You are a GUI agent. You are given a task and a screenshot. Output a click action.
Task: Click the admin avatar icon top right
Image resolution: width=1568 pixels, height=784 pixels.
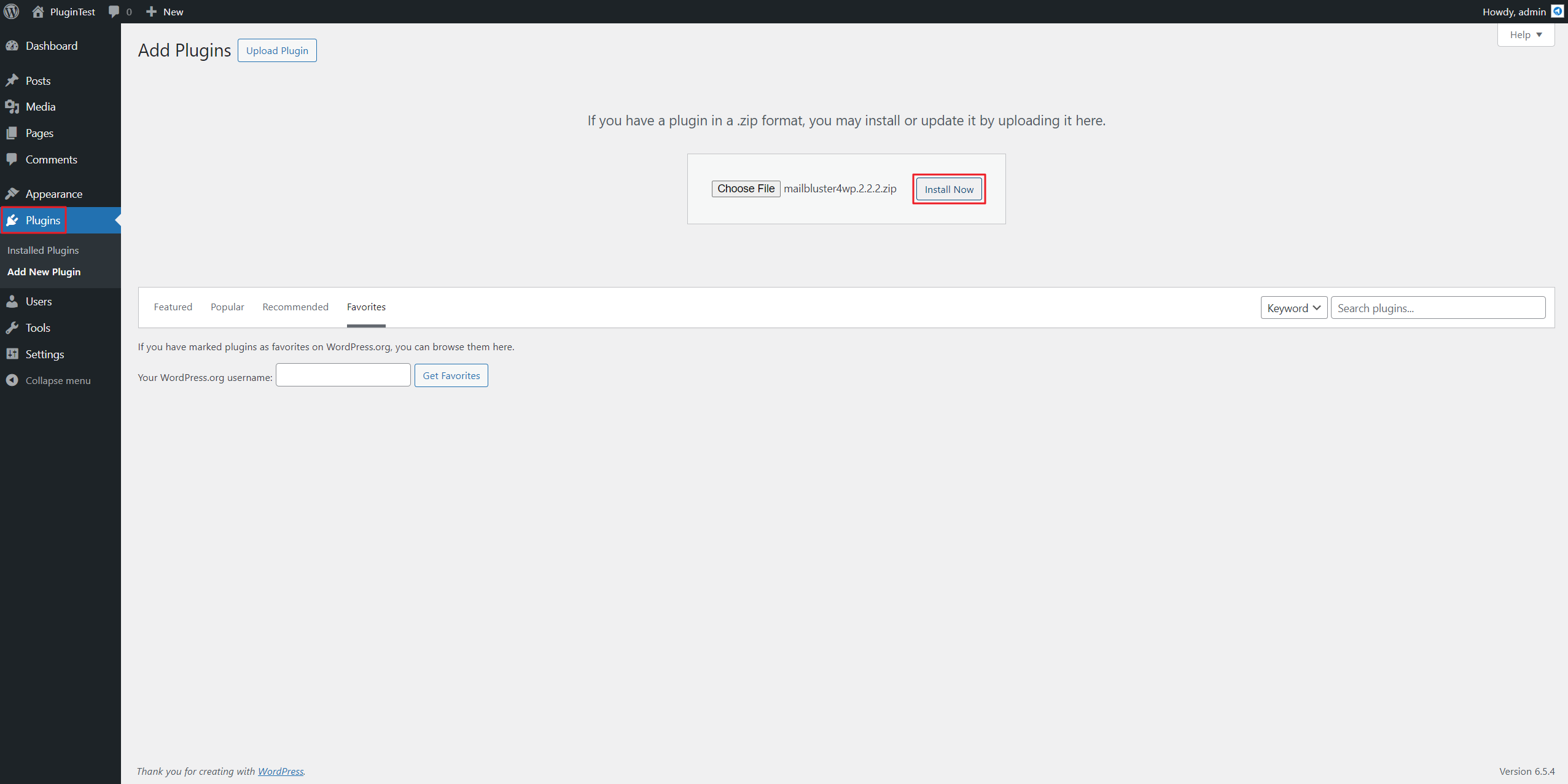click(x=1558, y=12)
